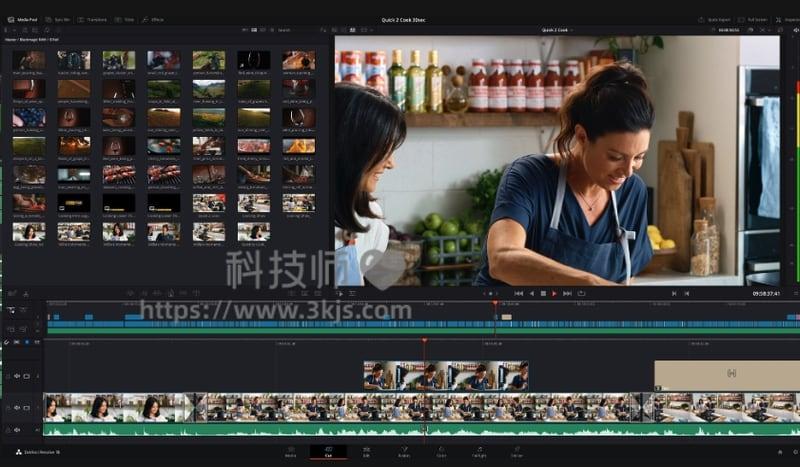800x467 pixels.
Task: Select the blueberries clip thumbnail
Action: (29, 117)
